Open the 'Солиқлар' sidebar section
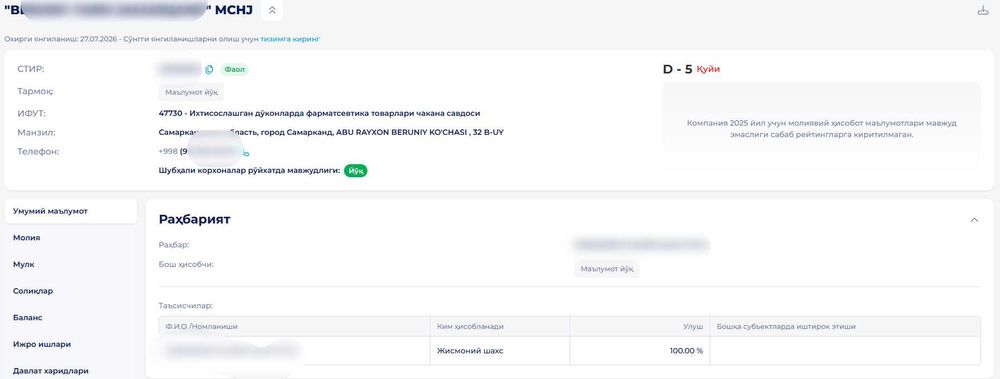This screenshot has width=1000, height=379. coord(33,291)
